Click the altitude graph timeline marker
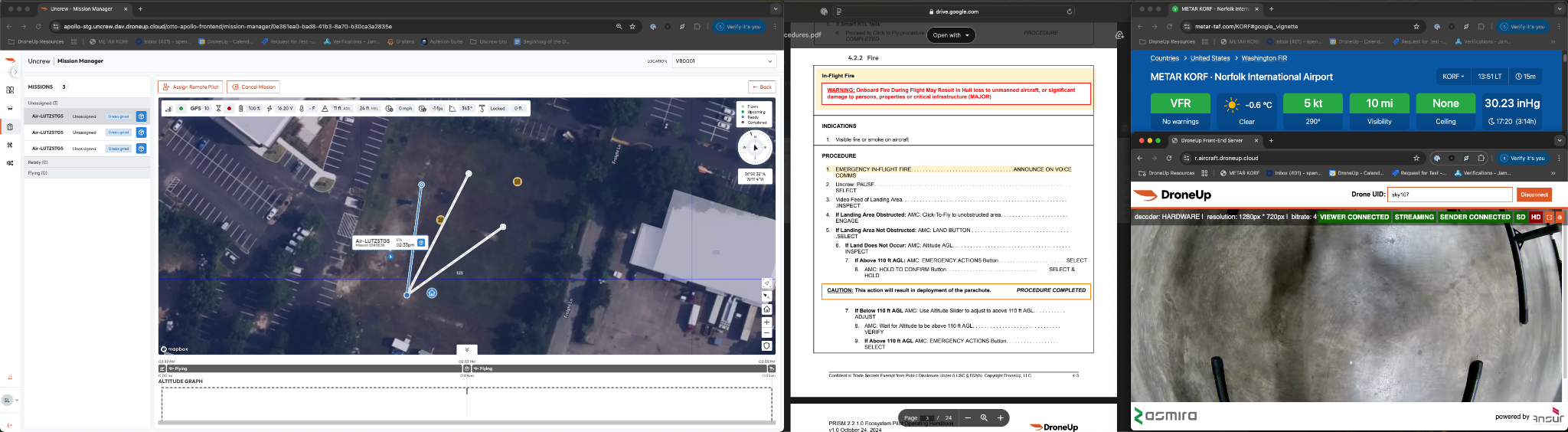The image size is (1568, 432). click(x=466, y=391)
